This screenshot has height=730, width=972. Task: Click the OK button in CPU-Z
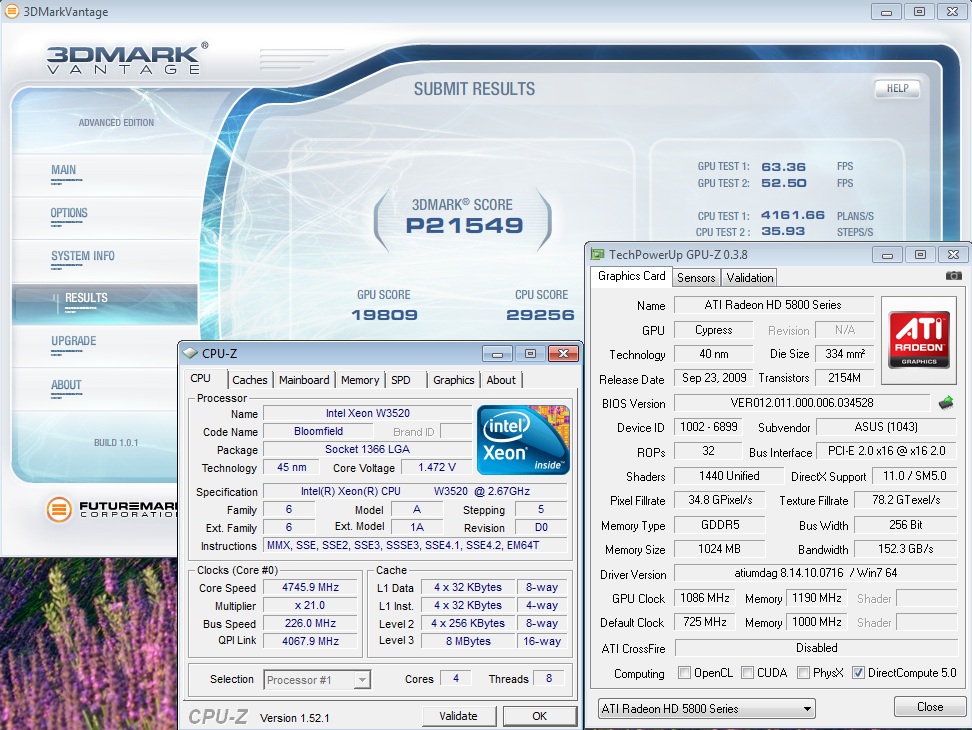pyautogui.click(x=539, y=716)
